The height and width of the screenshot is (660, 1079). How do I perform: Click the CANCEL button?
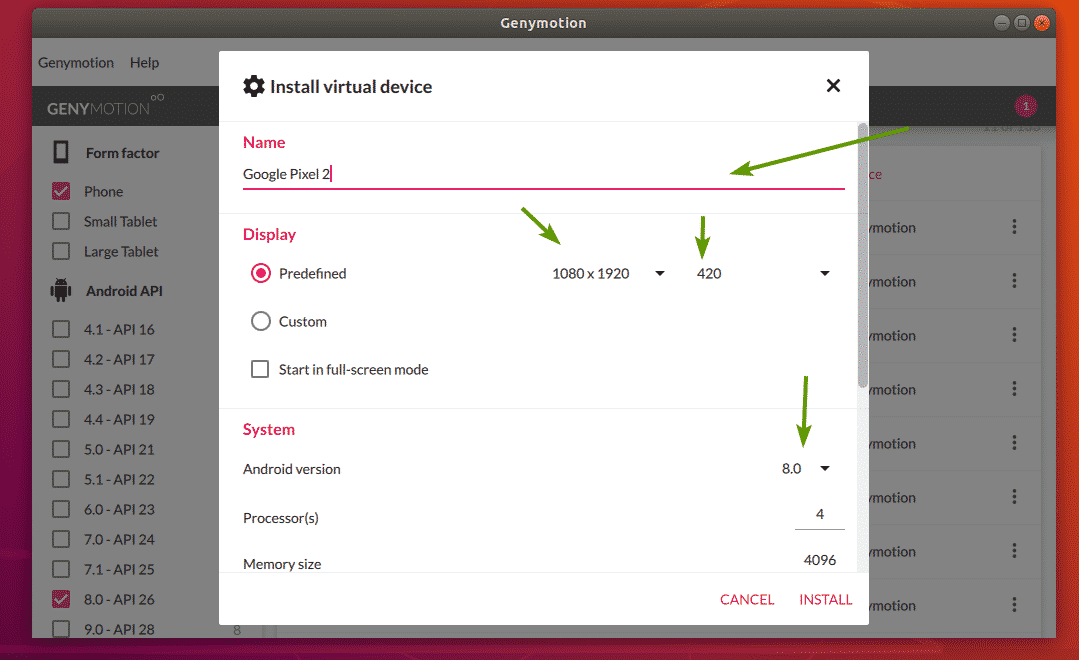tap(746, 600)
